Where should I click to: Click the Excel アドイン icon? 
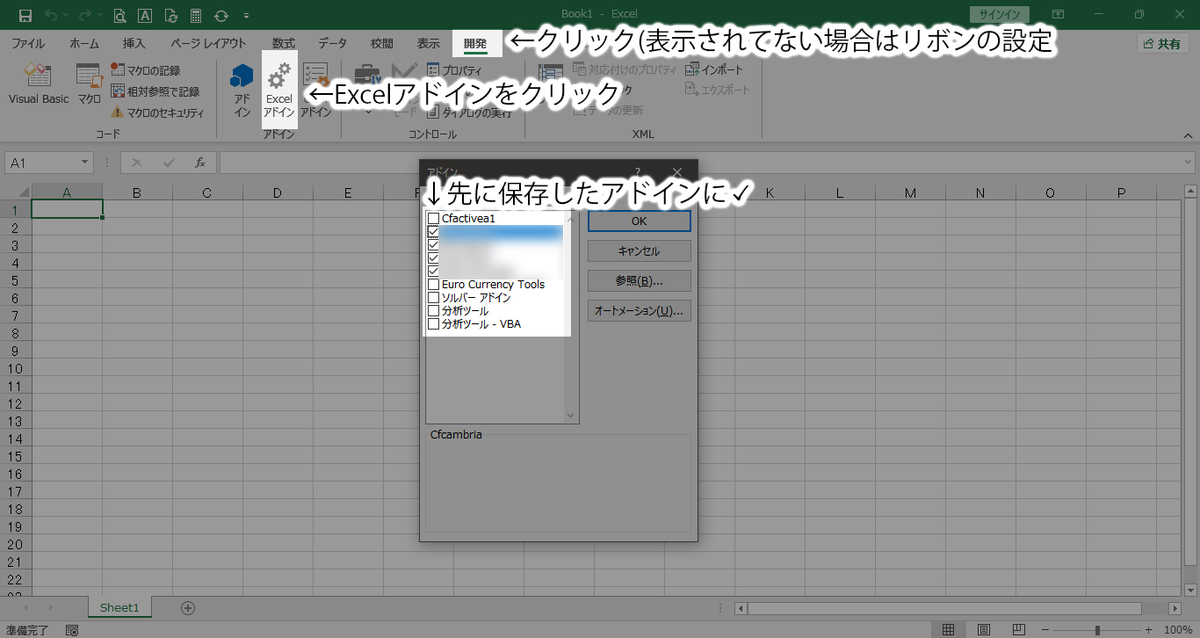coord(279,90)
